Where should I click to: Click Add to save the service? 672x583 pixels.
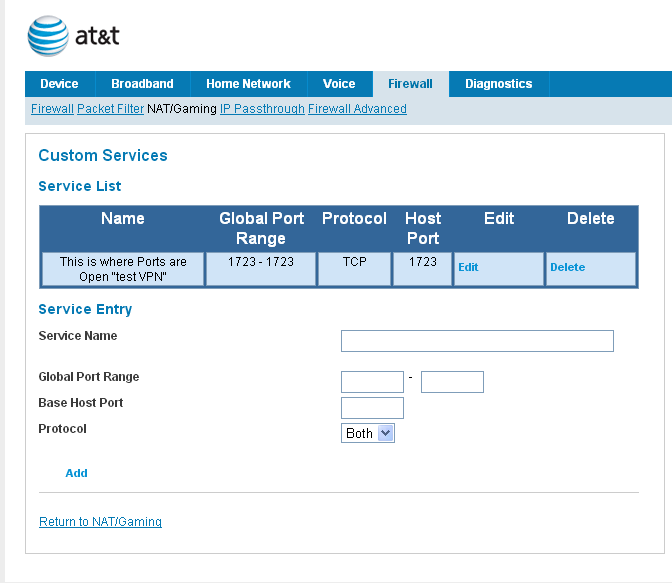(x=76, y=473)
